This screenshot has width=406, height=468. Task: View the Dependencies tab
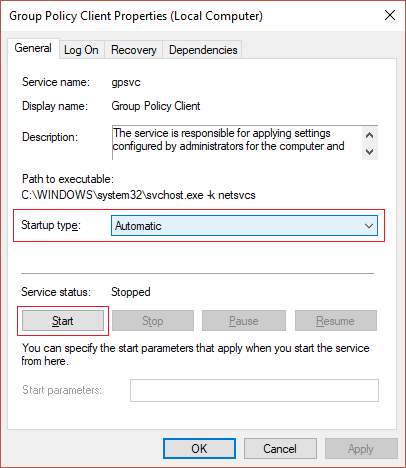203,50
